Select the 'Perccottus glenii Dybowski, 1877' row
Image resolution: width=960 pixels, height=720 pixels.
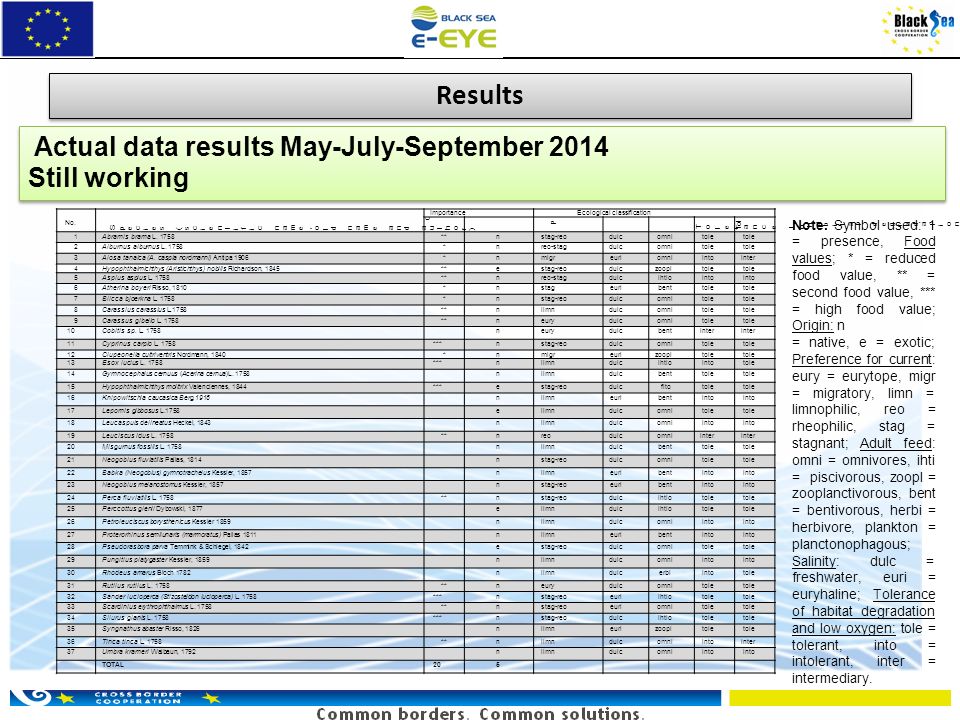(416, 509)
